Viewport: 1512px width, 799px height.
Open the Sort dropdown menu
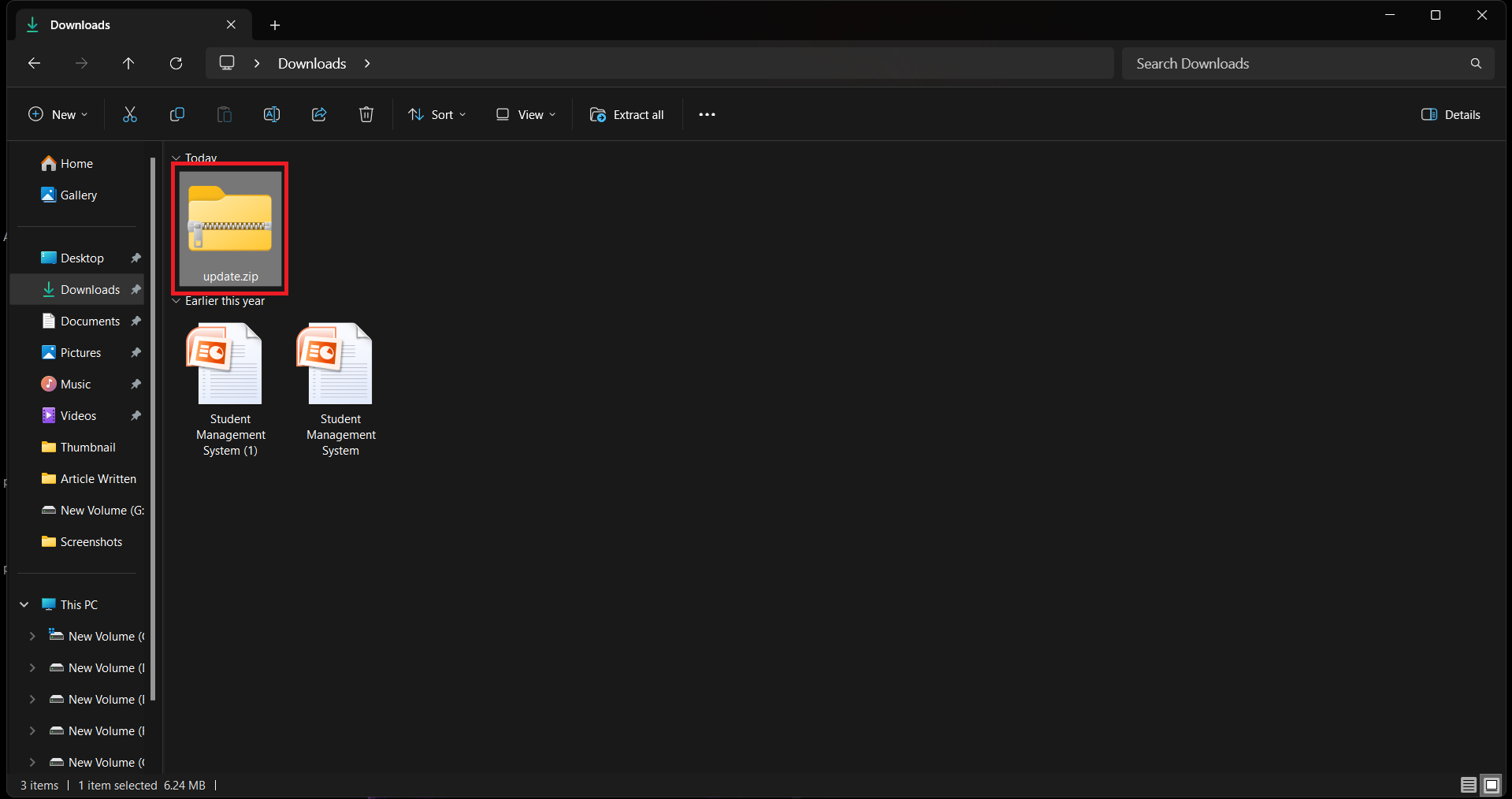(437, 115)
